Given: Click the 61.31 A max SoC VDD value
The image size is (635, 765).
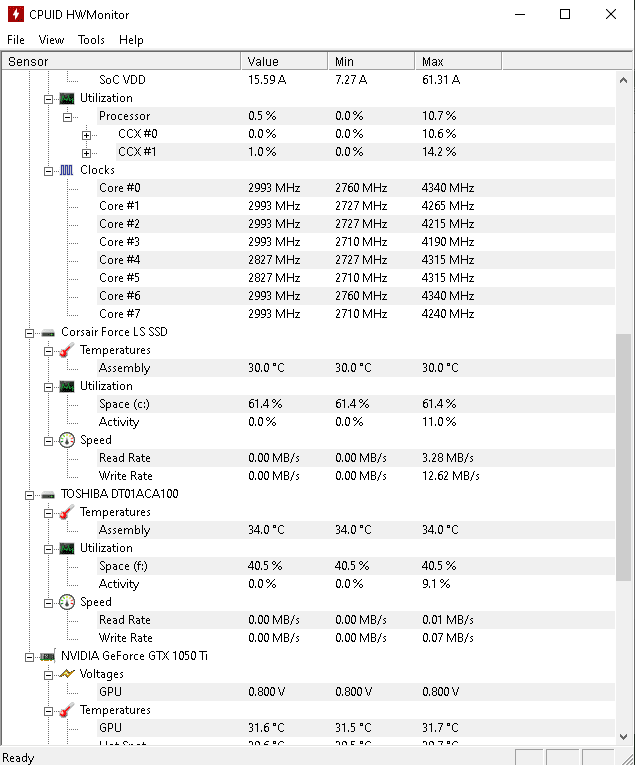Looking at the screenshot, I should [441, 80].
